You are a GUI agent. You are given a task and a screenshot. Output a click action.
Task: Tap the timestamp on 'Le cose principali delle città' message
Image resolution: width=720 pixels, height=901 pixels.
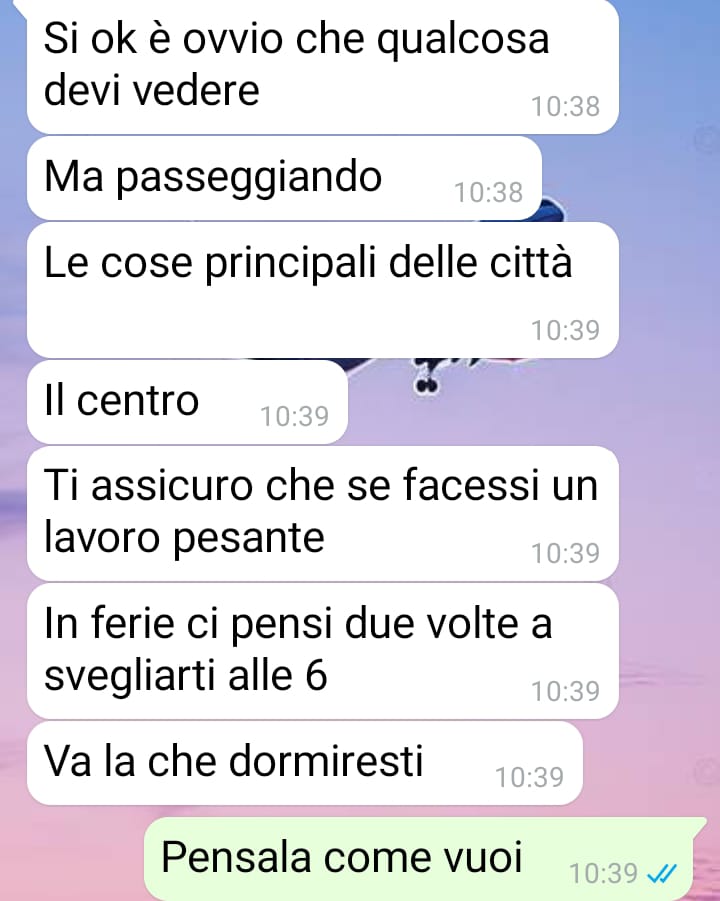(x=565, y=330)
